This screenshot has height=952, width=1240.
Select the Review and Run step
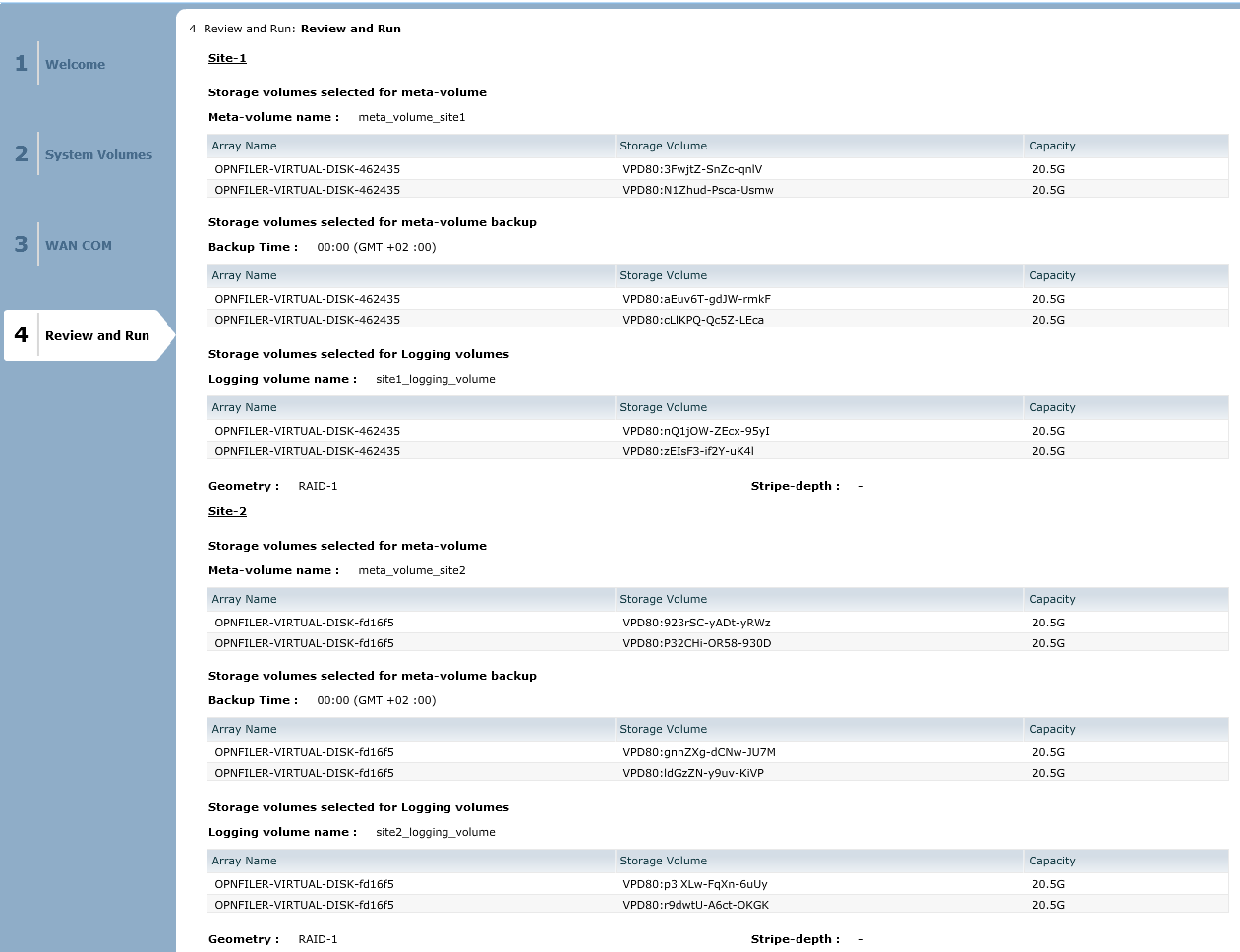pyautogui.click(x=96, y=335)
